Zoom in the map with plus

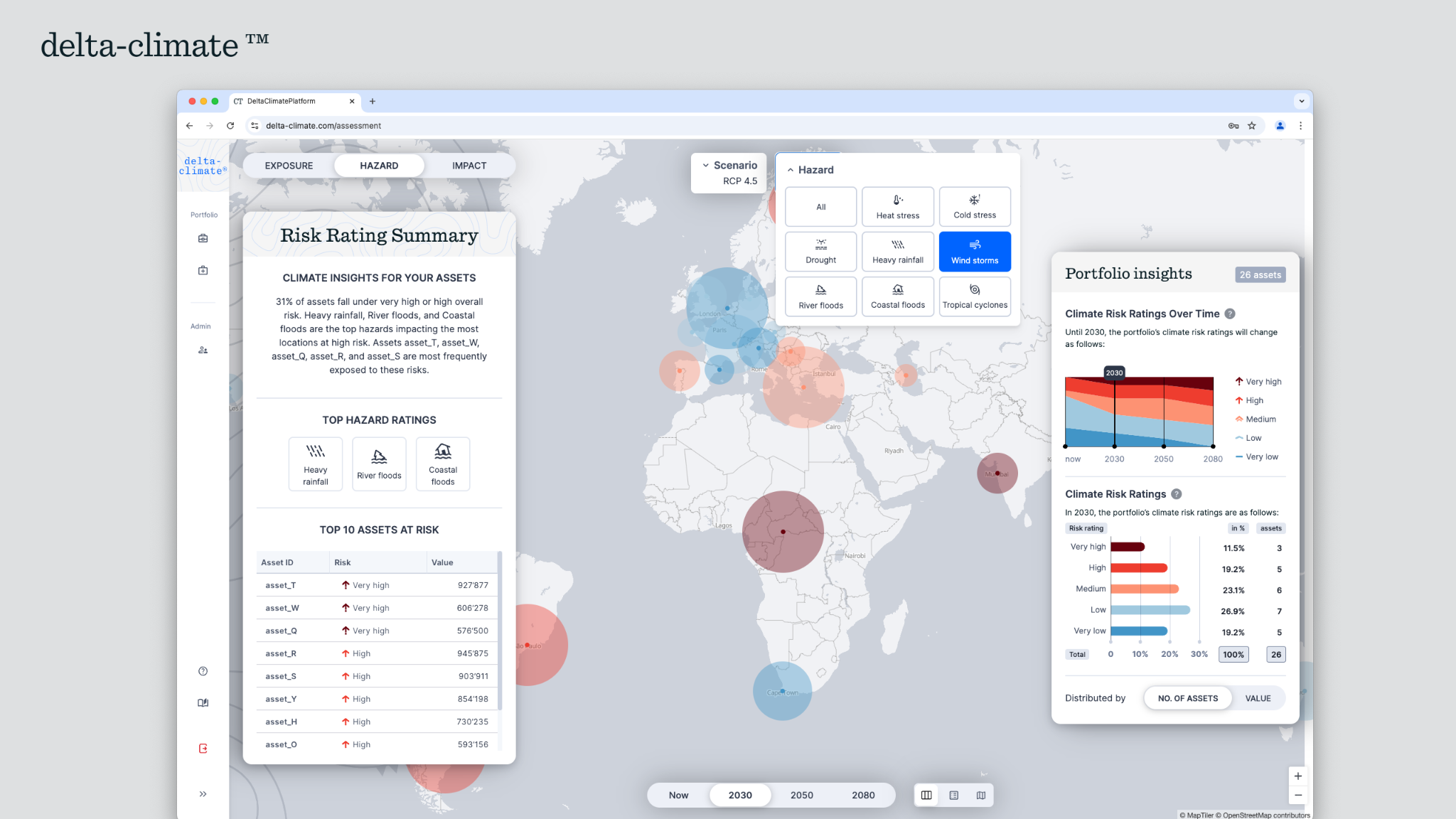pos(1298,776)
